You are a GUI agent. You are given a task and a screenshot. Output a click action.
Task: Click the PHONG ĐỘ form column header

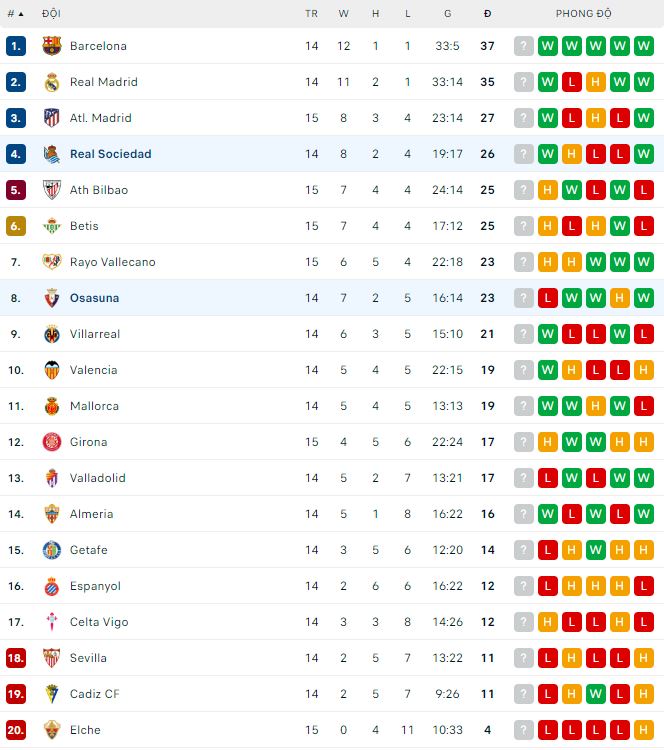pyautogui.click(x=583, y=14)
